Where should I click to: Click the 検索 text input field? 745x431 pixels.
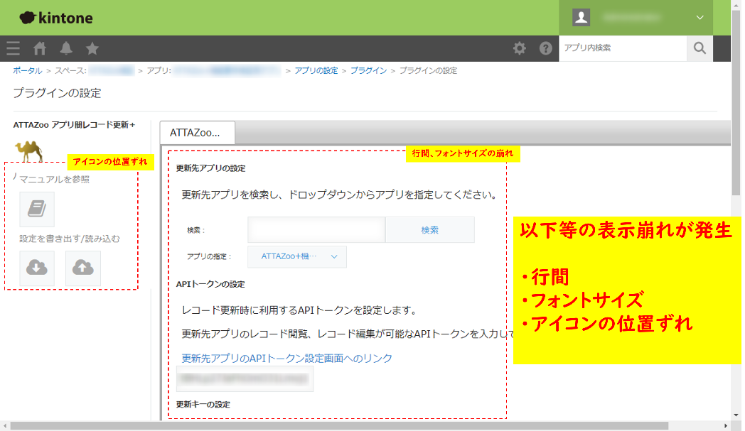click(x=316, y=230)
